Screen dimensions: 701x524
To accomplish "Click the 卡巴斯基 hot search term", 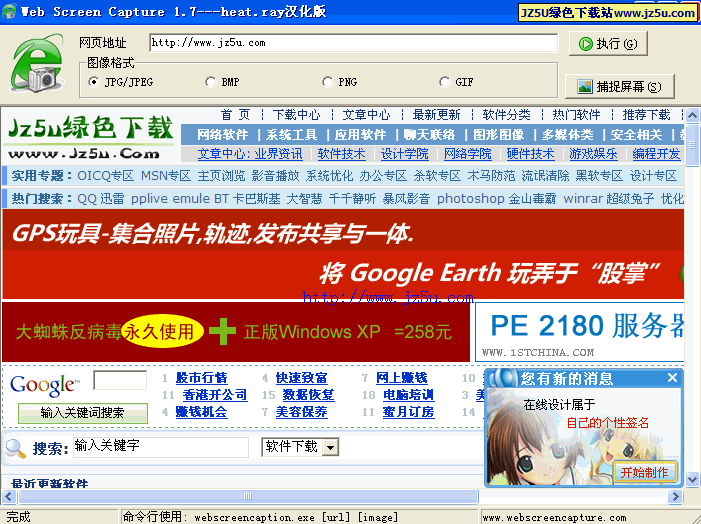I will (x=256, y=198).
